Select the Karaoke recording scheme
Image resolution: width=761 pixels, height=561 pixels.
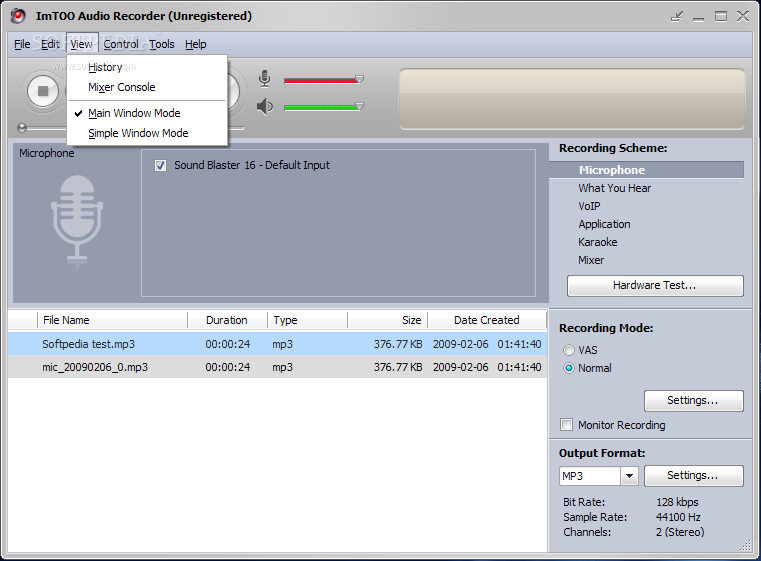(x=598, y=242)
